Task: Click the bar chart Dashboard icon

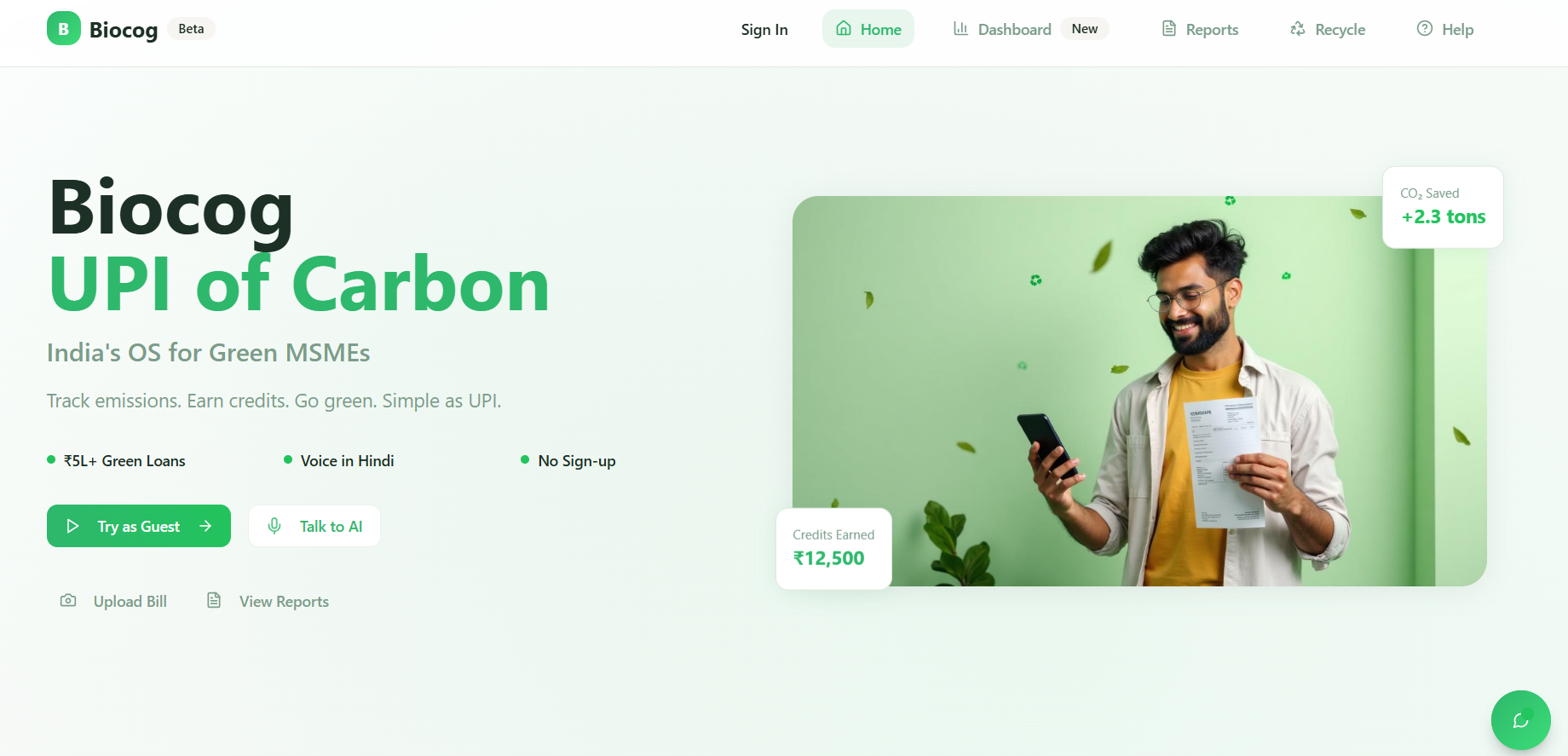Action: tap(960, 29)
